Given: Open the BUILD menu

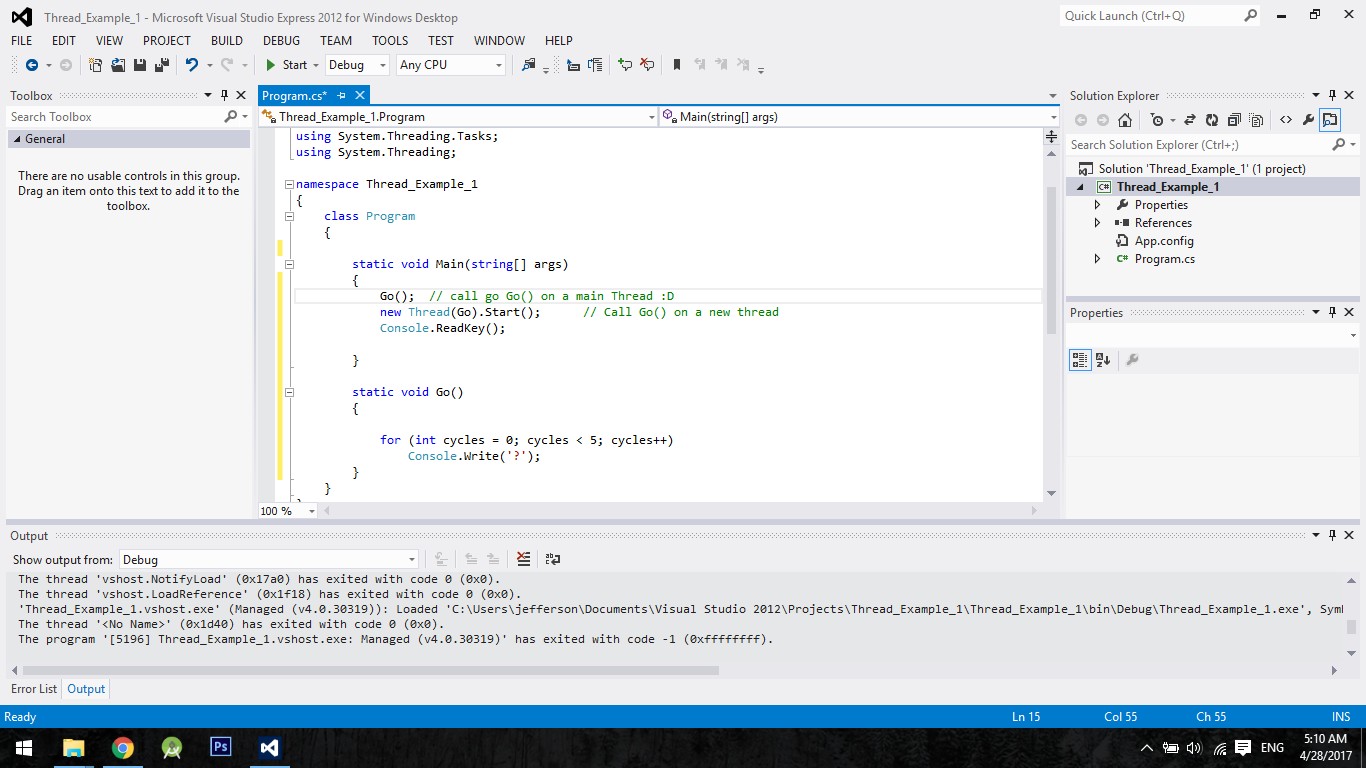Looking at the screenshot, I should (227, 41).
